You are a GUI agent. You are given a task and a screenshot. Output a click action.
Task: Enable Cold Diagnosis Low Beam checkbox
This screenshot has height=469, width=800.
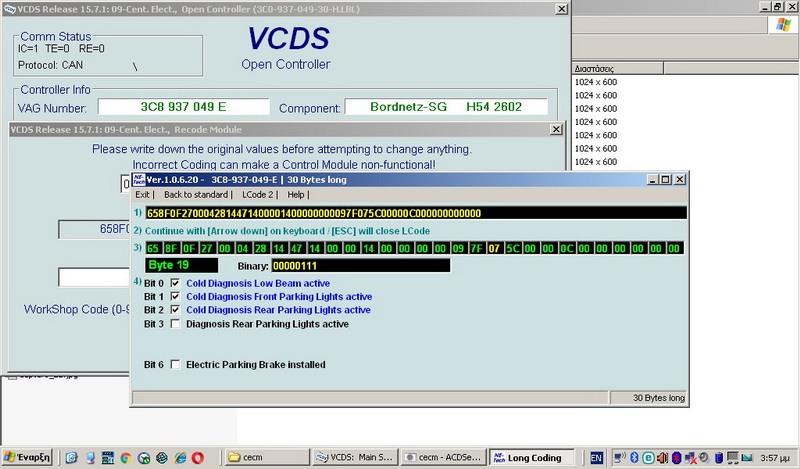coord(175,283)
